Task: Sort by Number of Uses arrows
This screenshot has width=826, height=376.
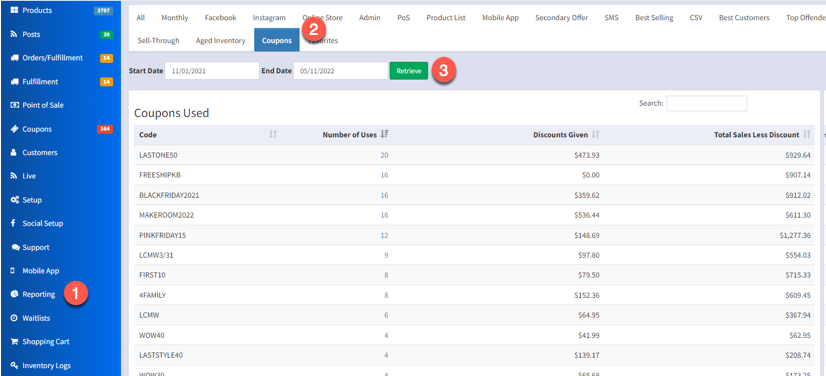Action: (x=385, y=135)
